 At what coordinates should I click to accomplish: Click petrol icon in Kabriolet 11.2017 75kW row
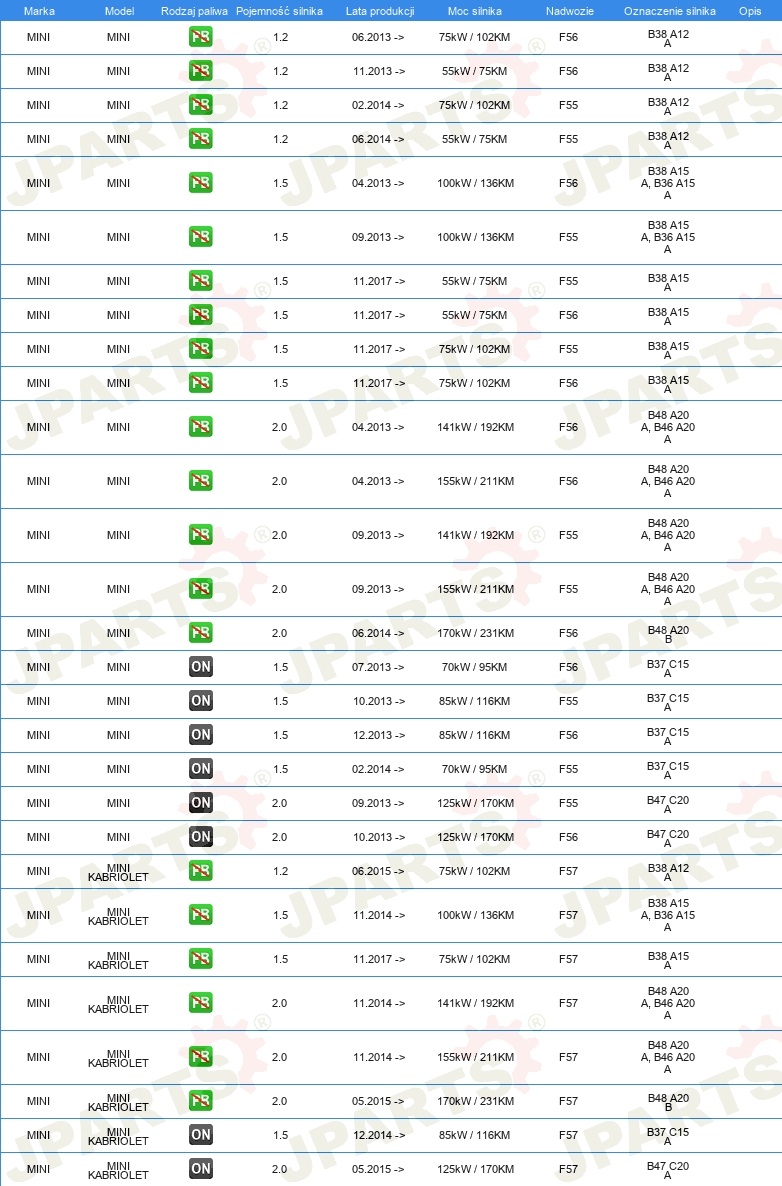coord(200,958)
